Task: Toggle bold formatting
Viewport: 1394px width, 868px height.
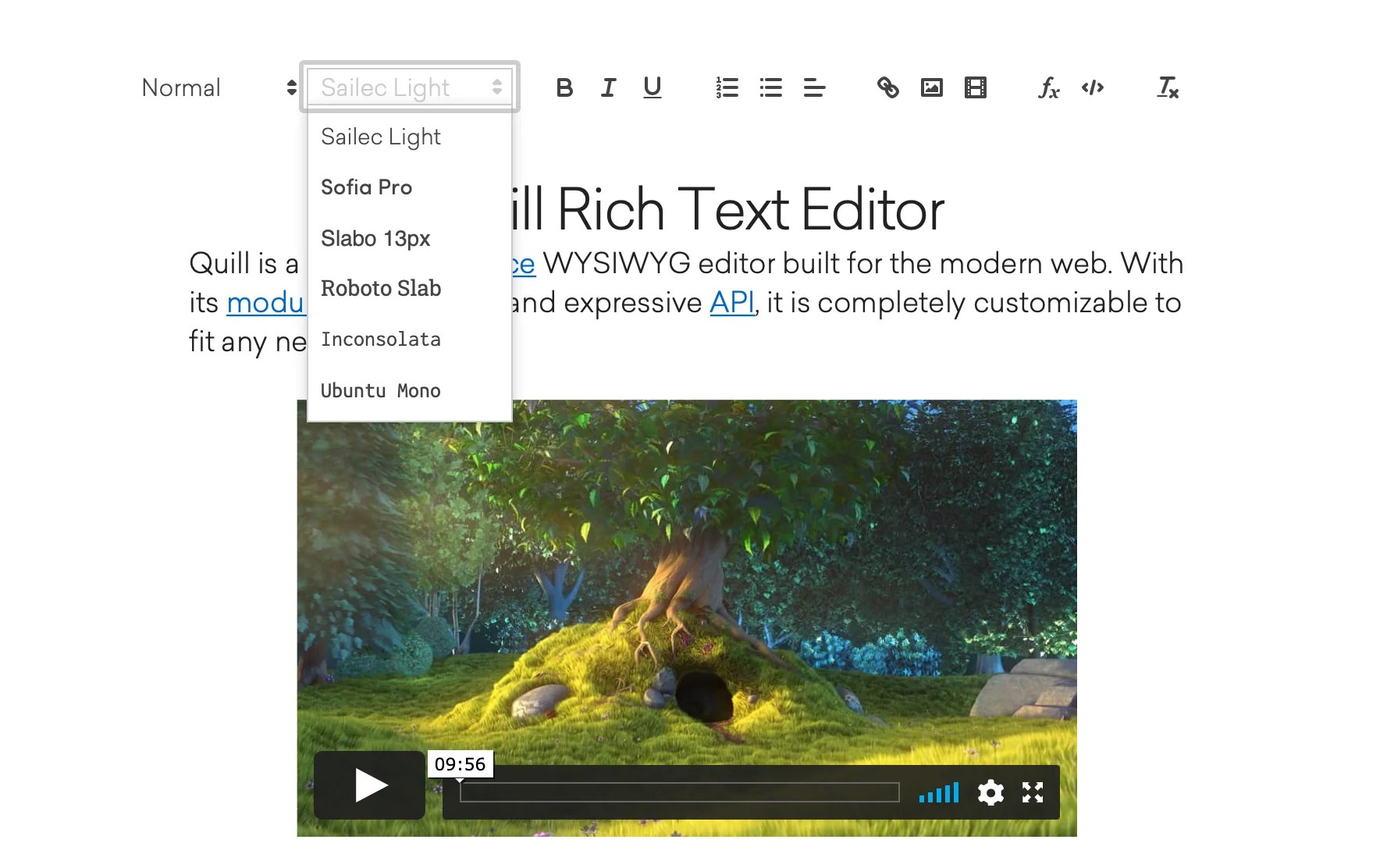Action: pyautogui.click(x=564, y=87)
